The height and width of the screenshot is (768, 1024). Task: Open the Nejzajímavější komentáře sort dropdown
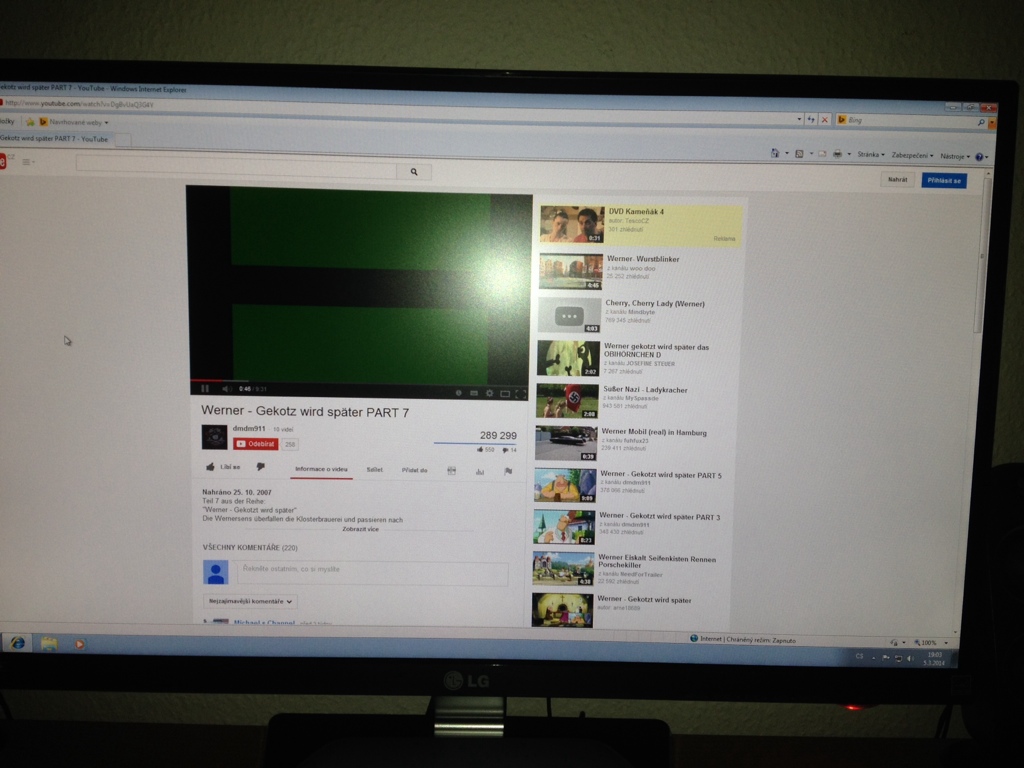(250, 601)
